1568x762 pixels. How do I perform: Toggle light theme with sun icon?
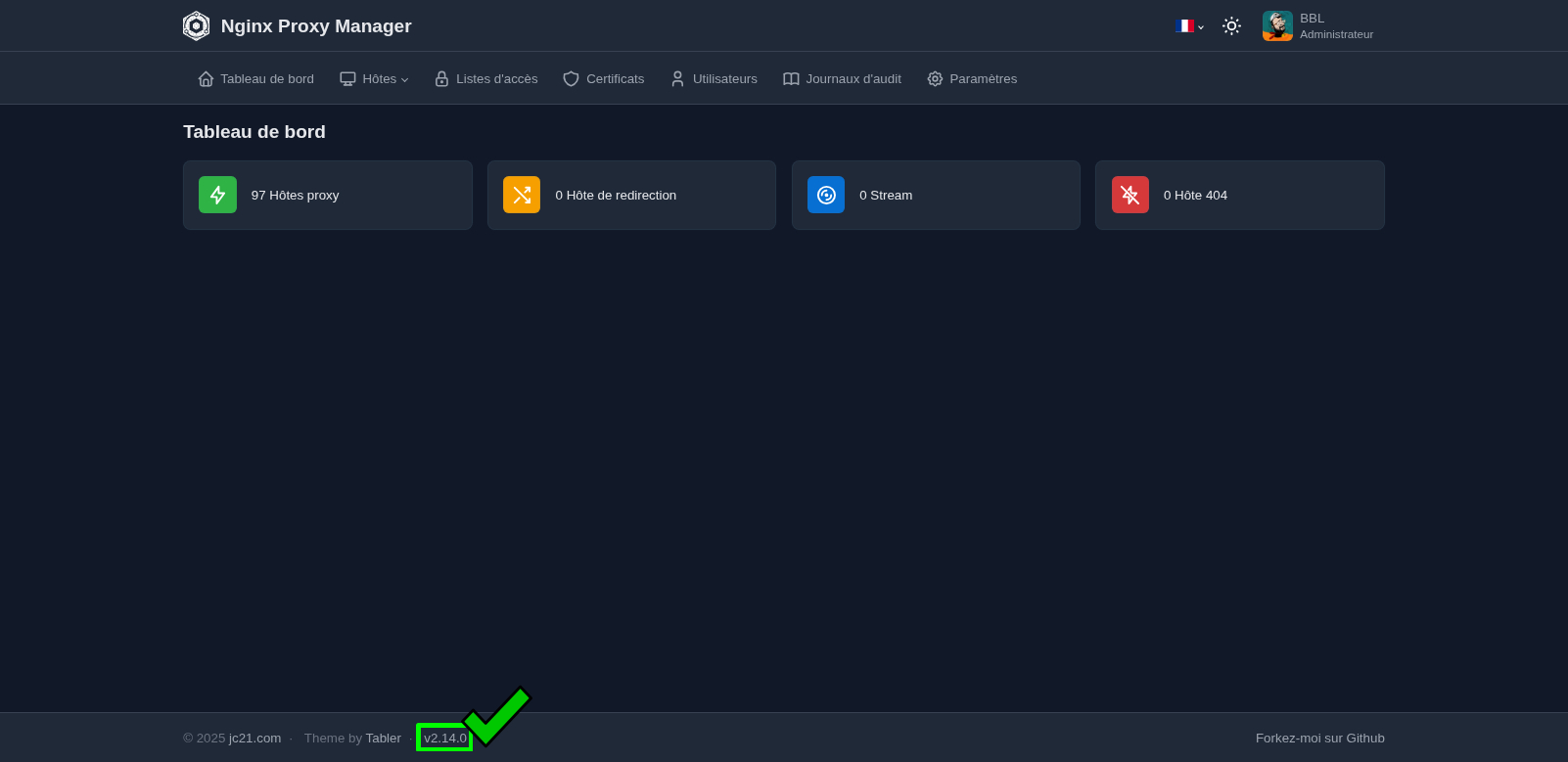(1231, 26)
